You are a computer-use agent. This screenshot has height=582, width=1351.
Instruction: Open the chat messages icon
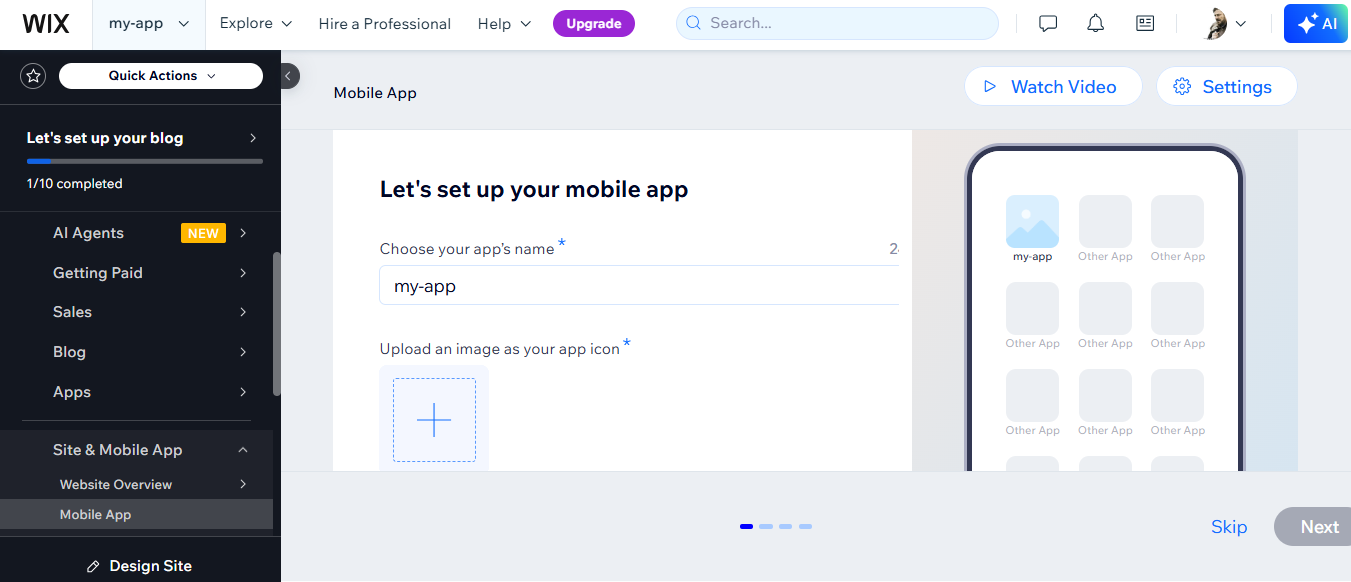pyautogui.click(x=1048, y=24)
